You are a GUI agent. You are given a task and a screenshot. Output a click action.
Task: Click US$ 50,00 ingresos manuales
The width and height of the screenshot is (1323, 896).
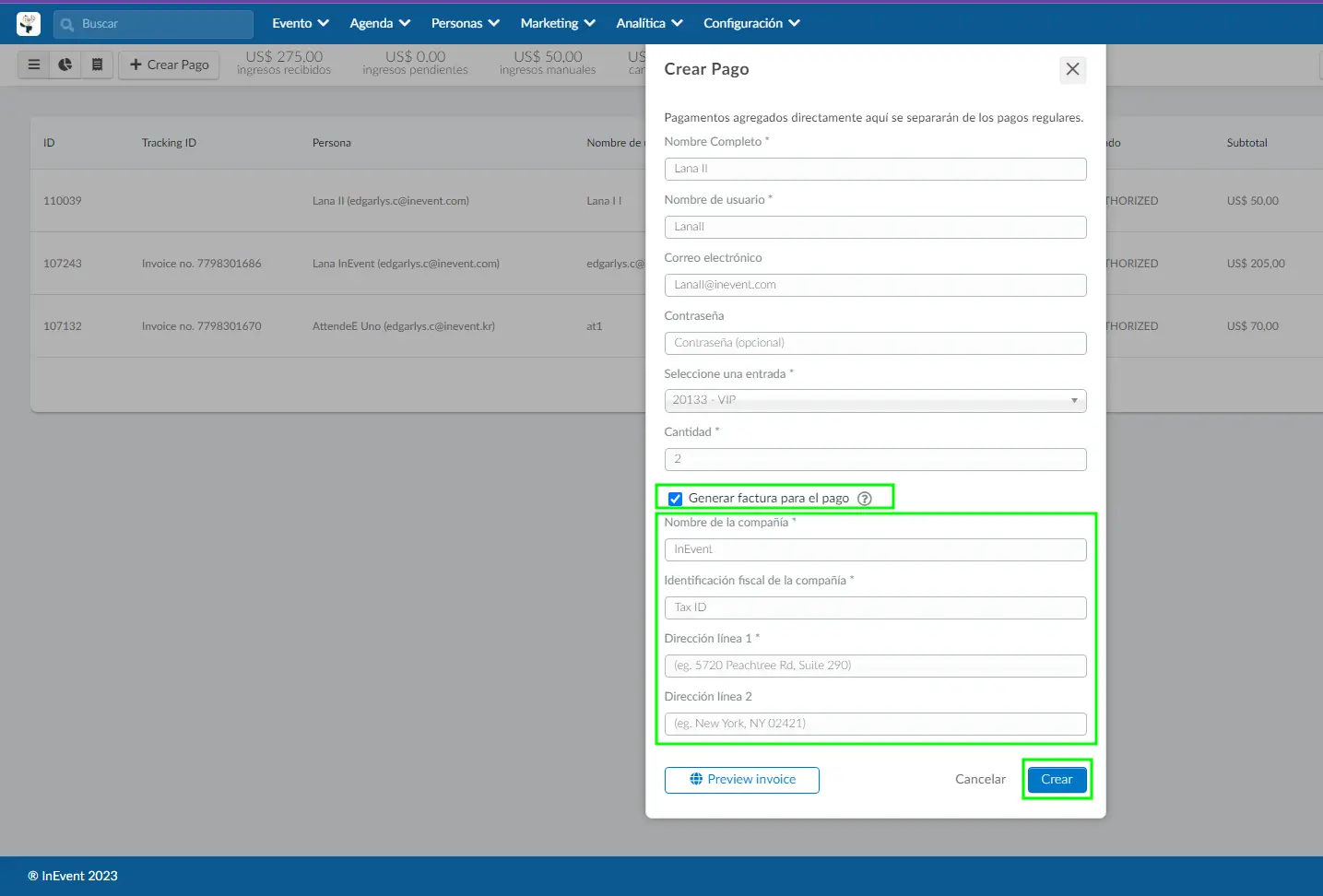pos(548,63)
